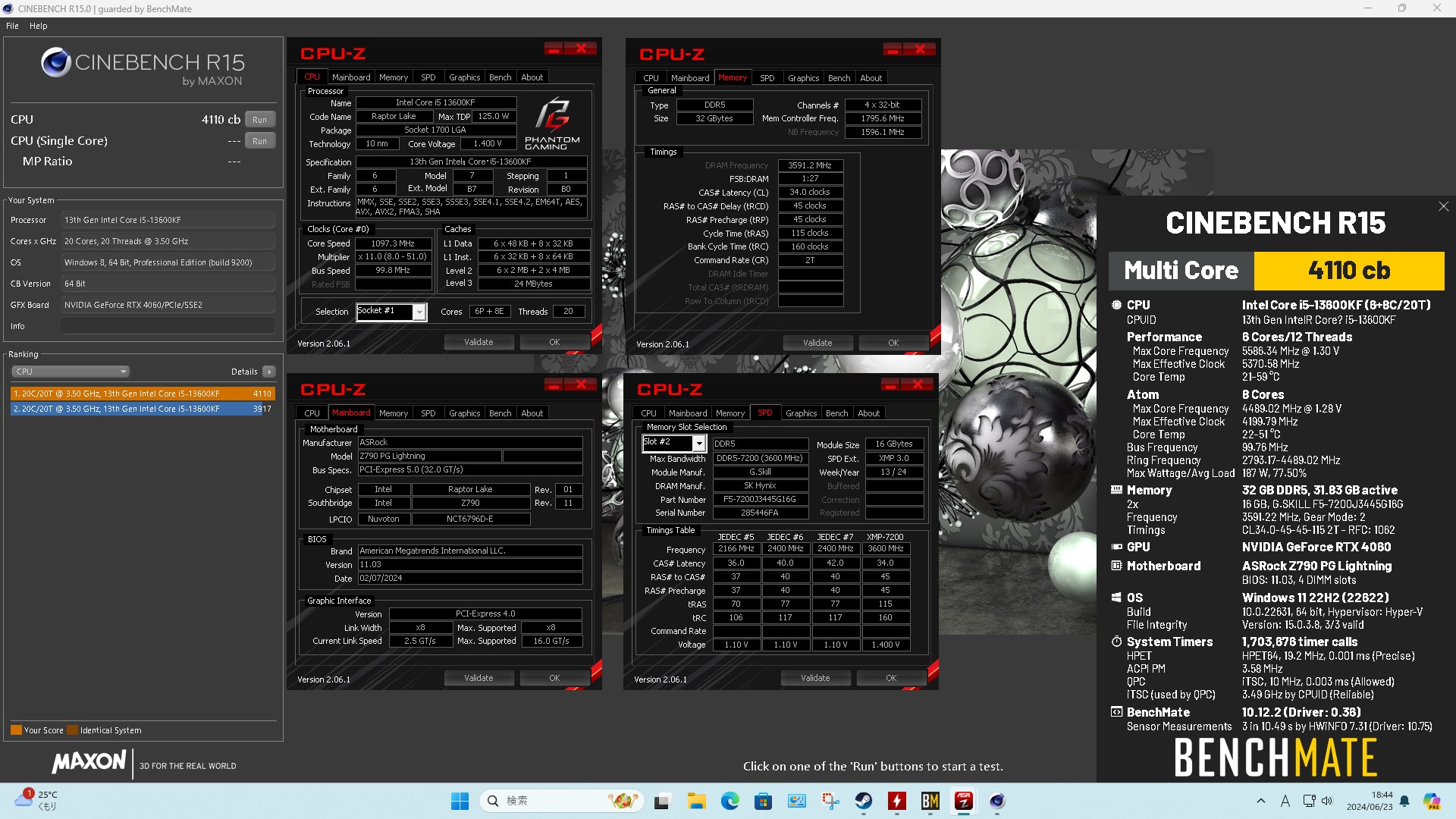Open clock and date flyout 18:44
The width and height of the screenshot is (1456, 819).
pos(1370,801)
